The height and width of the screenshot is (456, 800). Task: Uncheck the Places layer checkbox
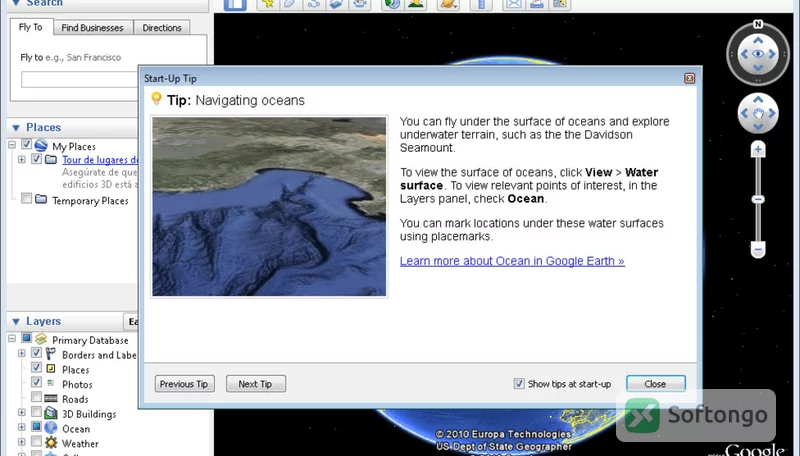36,368
